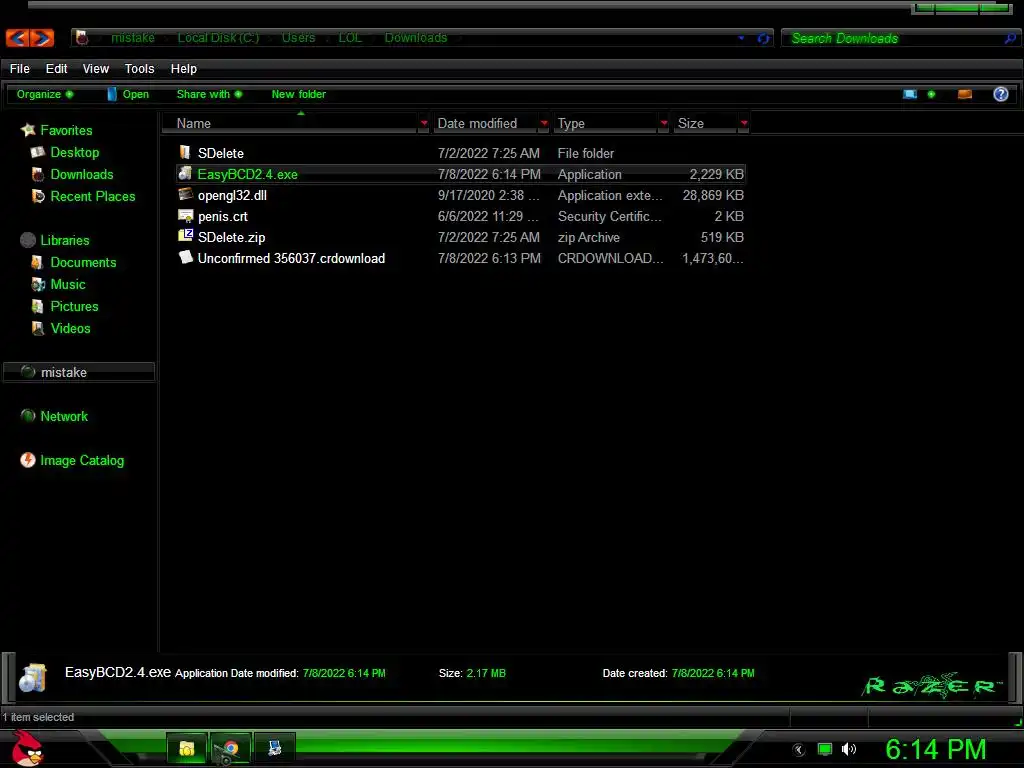Click the Open toolbar button
The width and height of the screenshot is (1024, 768).
click(x=129, y=94)
